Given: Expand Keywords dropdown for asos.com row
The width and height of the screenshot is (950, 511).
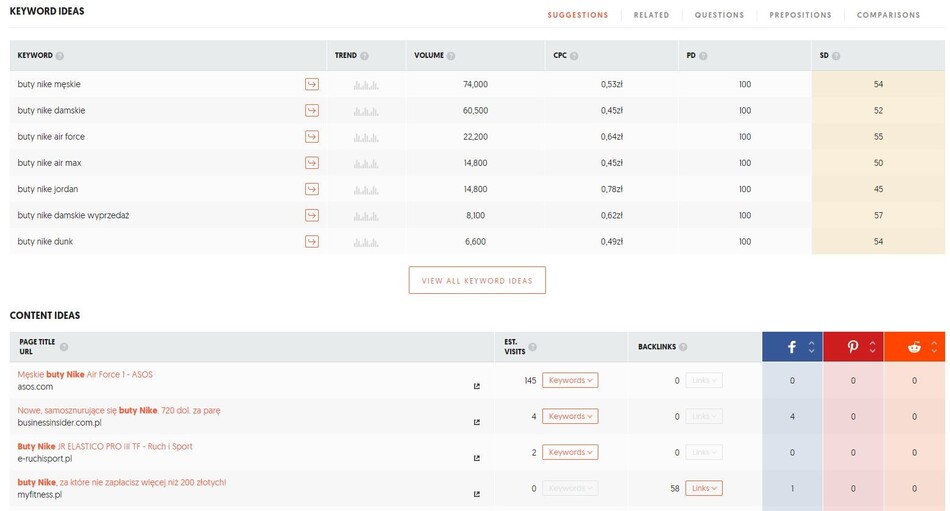Looking at the screenshot, I should (x=570, y=380).
